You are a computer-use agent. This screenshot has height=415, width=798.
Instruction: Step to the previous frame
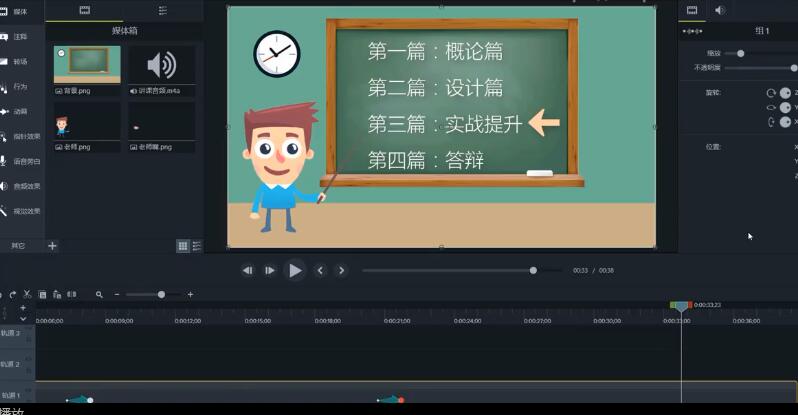pyautogui.click(x=247, y=270)
